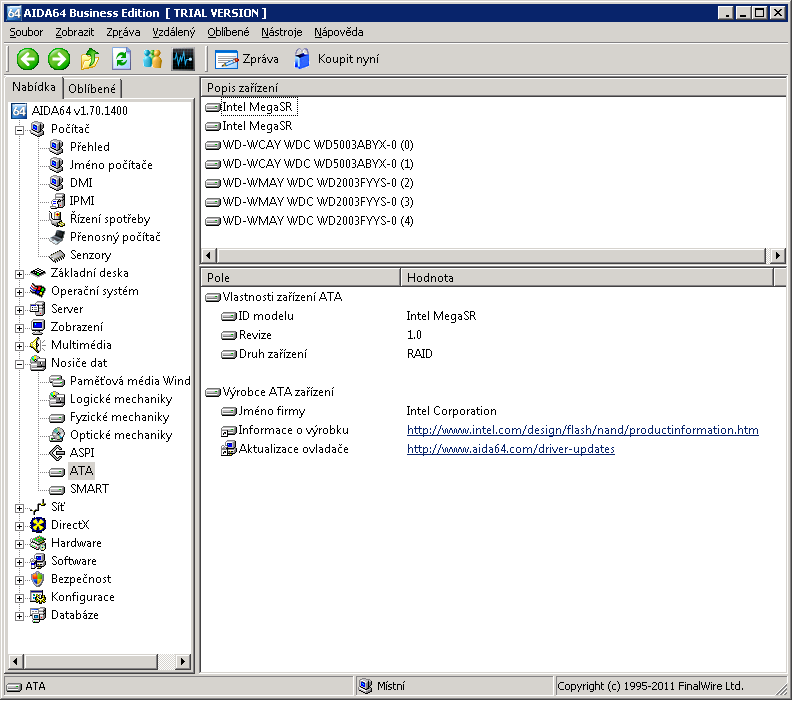The width and height of the screenshot is (792, 701).
Task: Expand the Multimédia node
Action: pyautogui.click(x=19, y=346)
